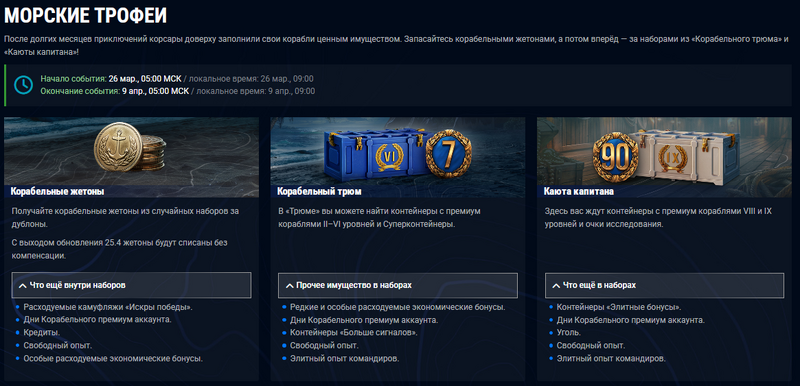
Task: Open the 'Каюта капитана' card title
Action: point(579,192)
